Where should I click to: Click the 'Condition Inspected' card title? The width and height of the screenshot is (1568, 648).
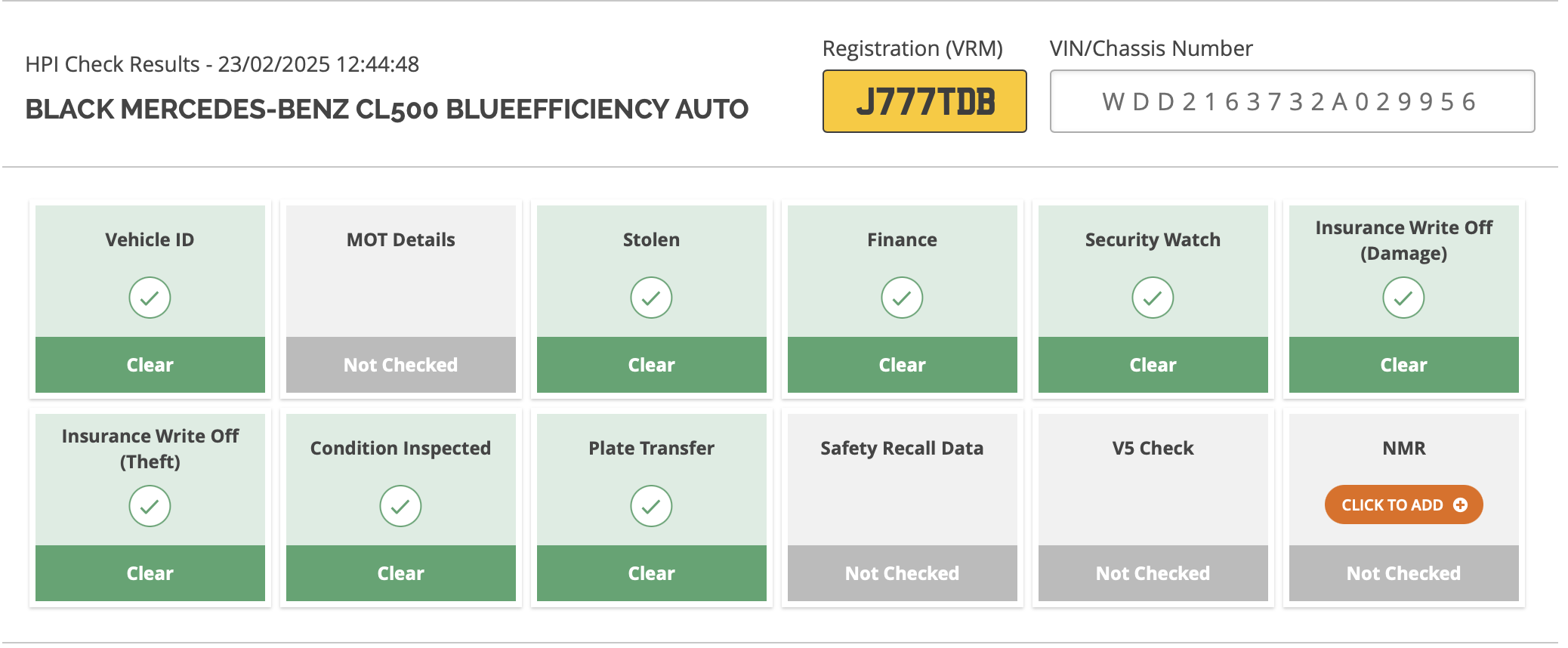400,448
